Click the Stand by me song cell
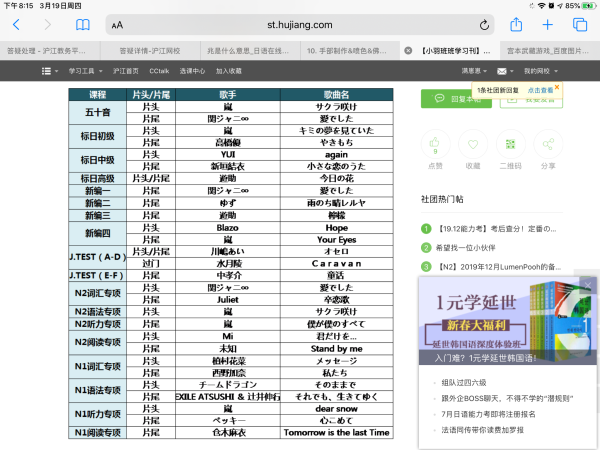Viewport: 600px width, 450px height. click(337, 349)
